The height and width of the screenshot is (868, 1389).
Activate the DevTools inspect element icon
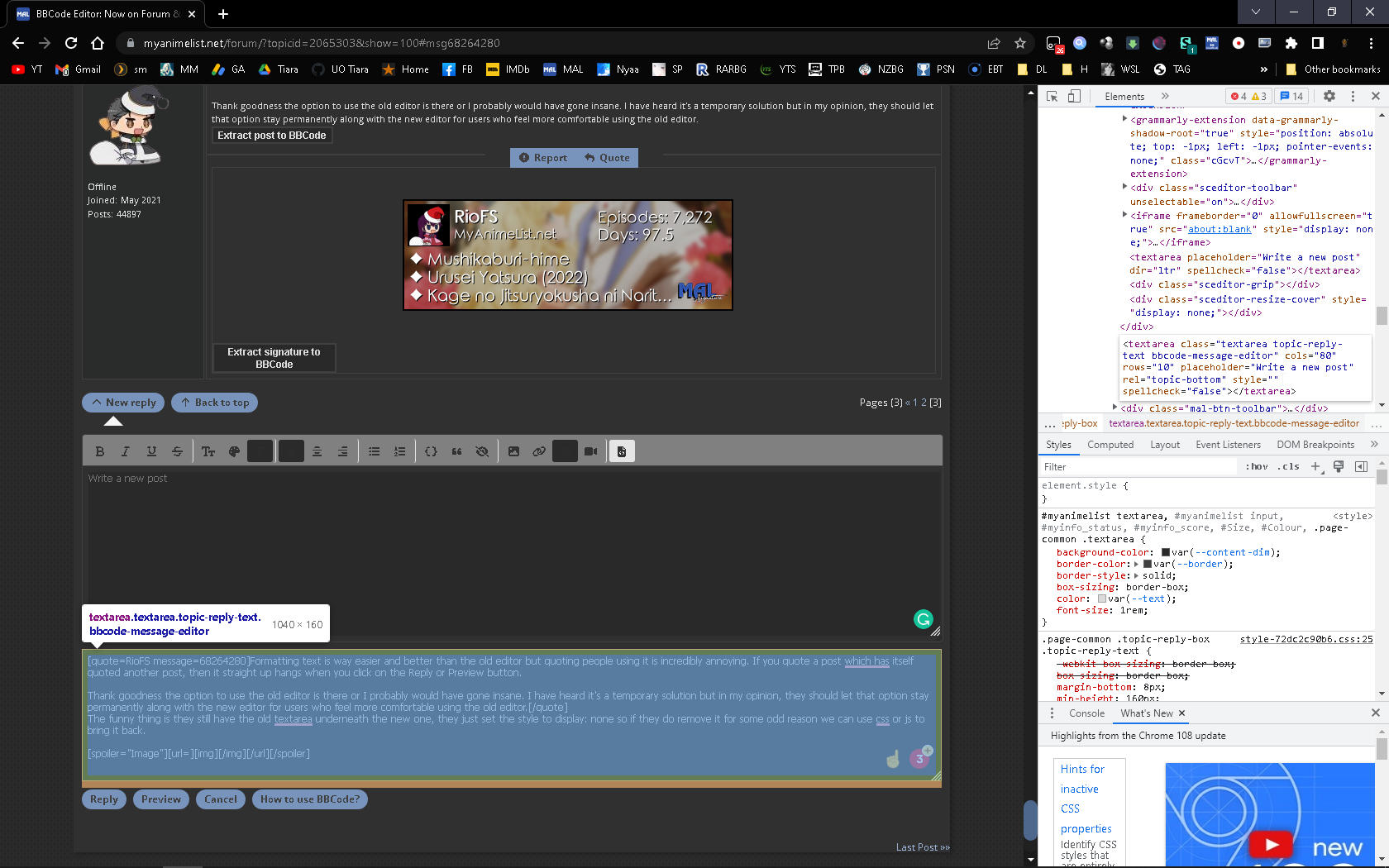[1051, 96]
